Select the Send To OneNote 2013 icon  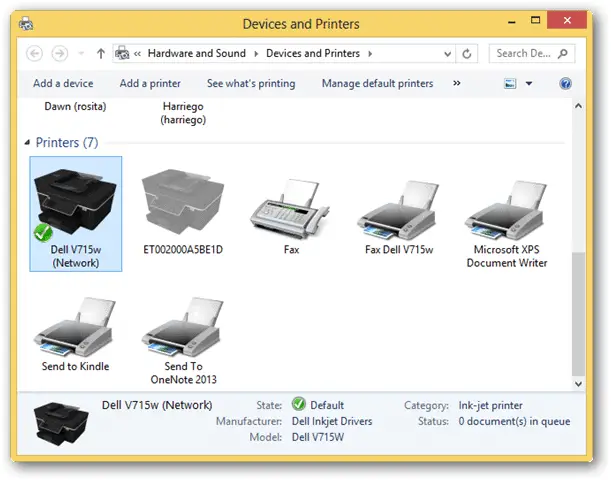(183, 327)
